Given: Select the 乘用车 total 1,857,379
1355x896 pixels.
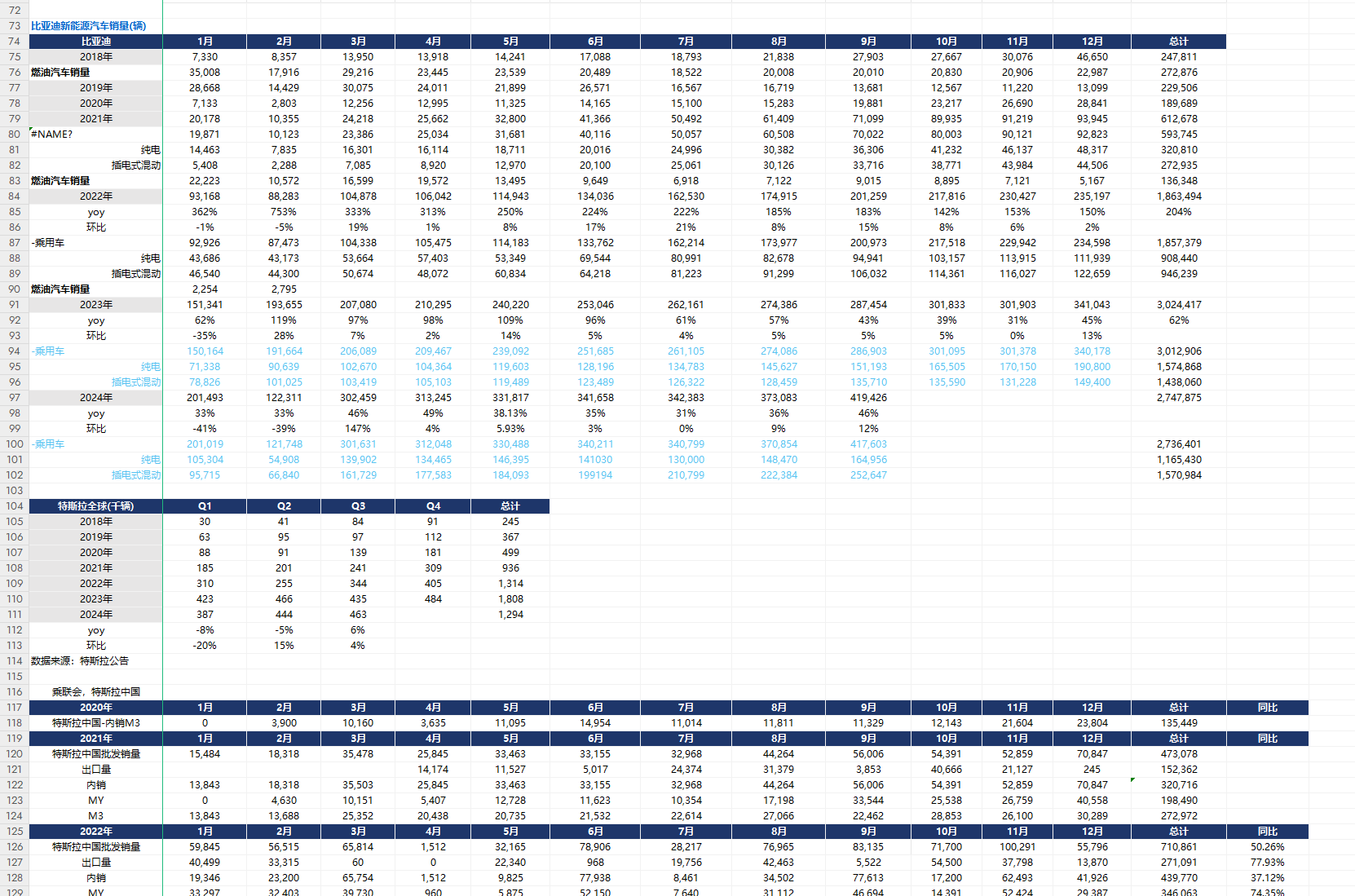Looking at the screenshot, I should click(x=1179, y=243).
